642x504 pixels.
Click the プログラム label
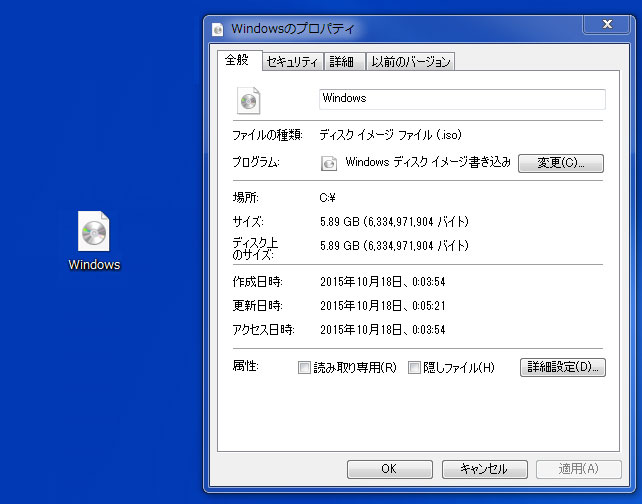(x=256, y=162)
